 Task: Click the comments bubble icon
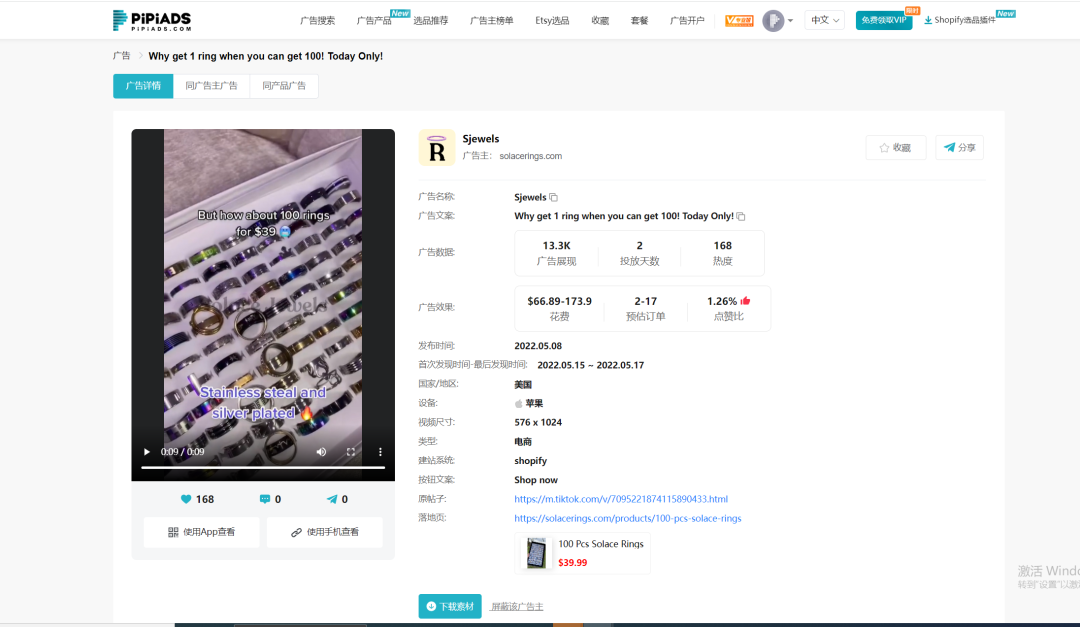click(264, 499)
